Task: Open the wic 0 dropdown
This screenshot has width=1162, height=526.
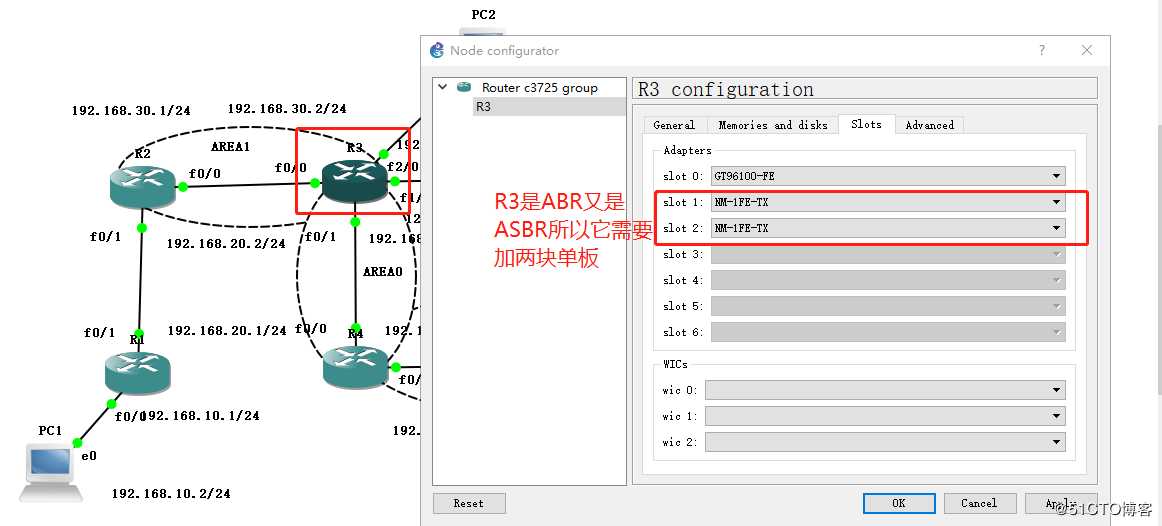Action: [x=885, y=390]
